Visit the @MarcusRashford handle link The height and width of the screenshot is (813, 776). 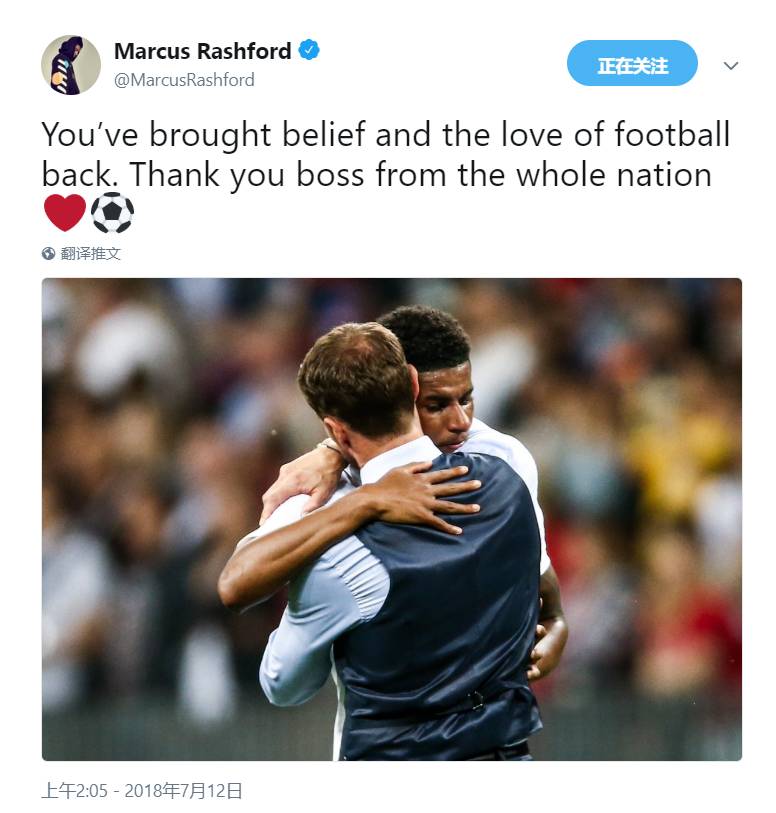pyautogui.click(x=184, y=80)
